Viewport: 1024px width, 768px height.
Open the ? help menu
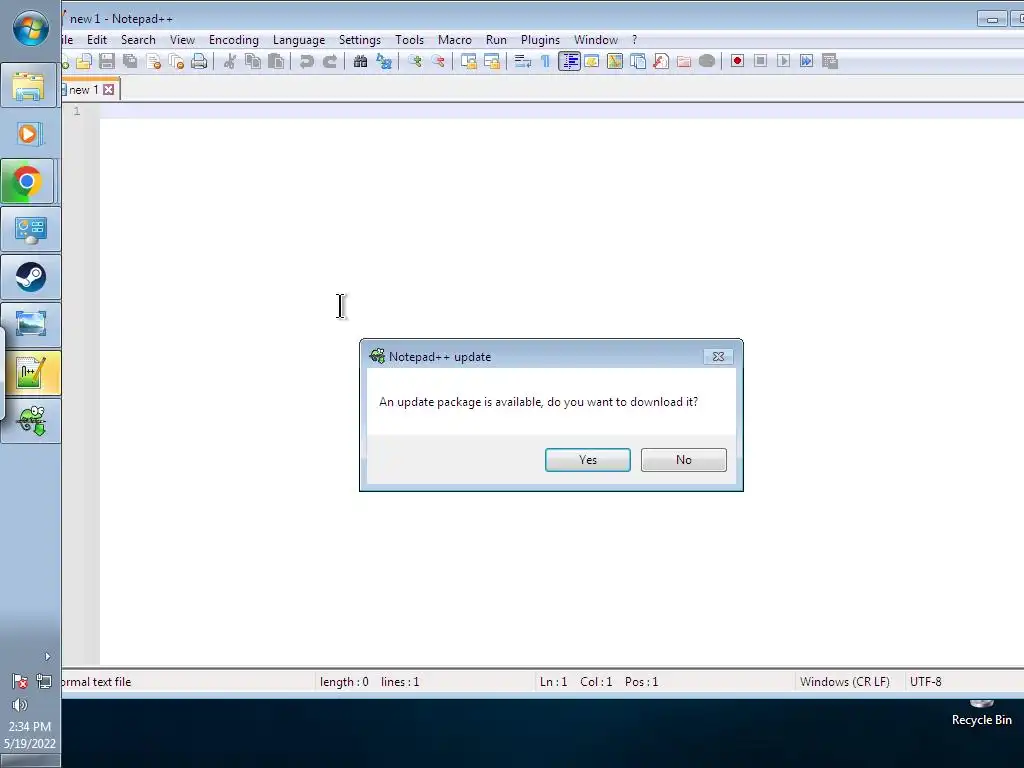634,40
